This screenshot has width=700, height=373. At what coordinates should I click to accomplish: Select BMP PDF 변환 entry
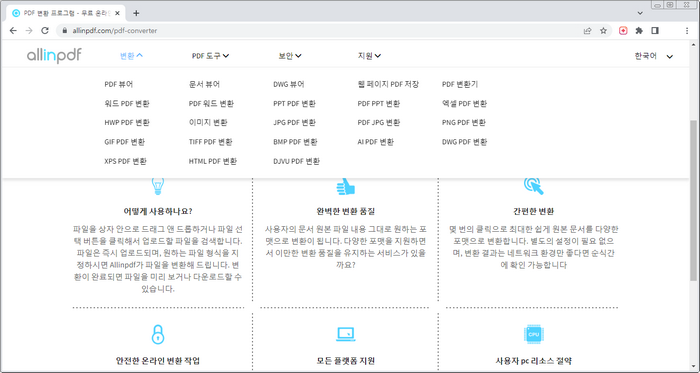[x=295, y=142]
